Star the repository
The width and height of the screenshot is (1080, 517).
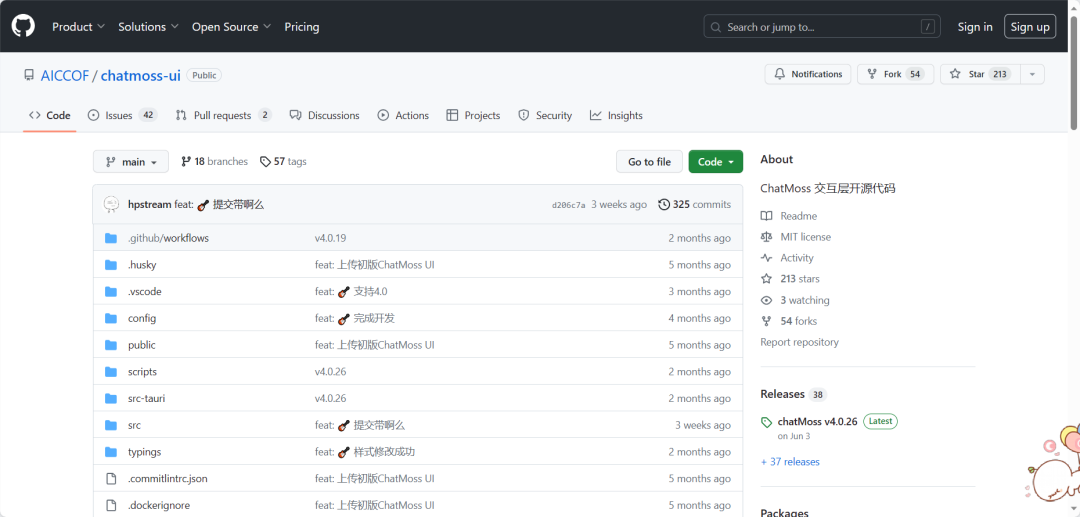pyautogui.click(x=980, y=74)
